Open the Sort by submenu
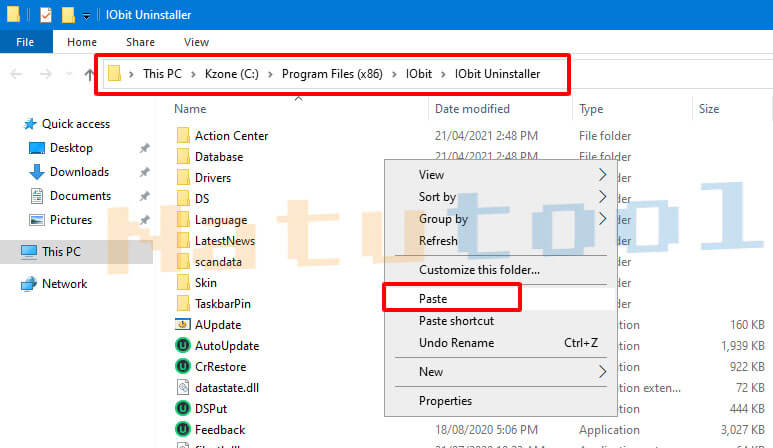The width and height of the screenshot is (773, 448). [501, 197]
